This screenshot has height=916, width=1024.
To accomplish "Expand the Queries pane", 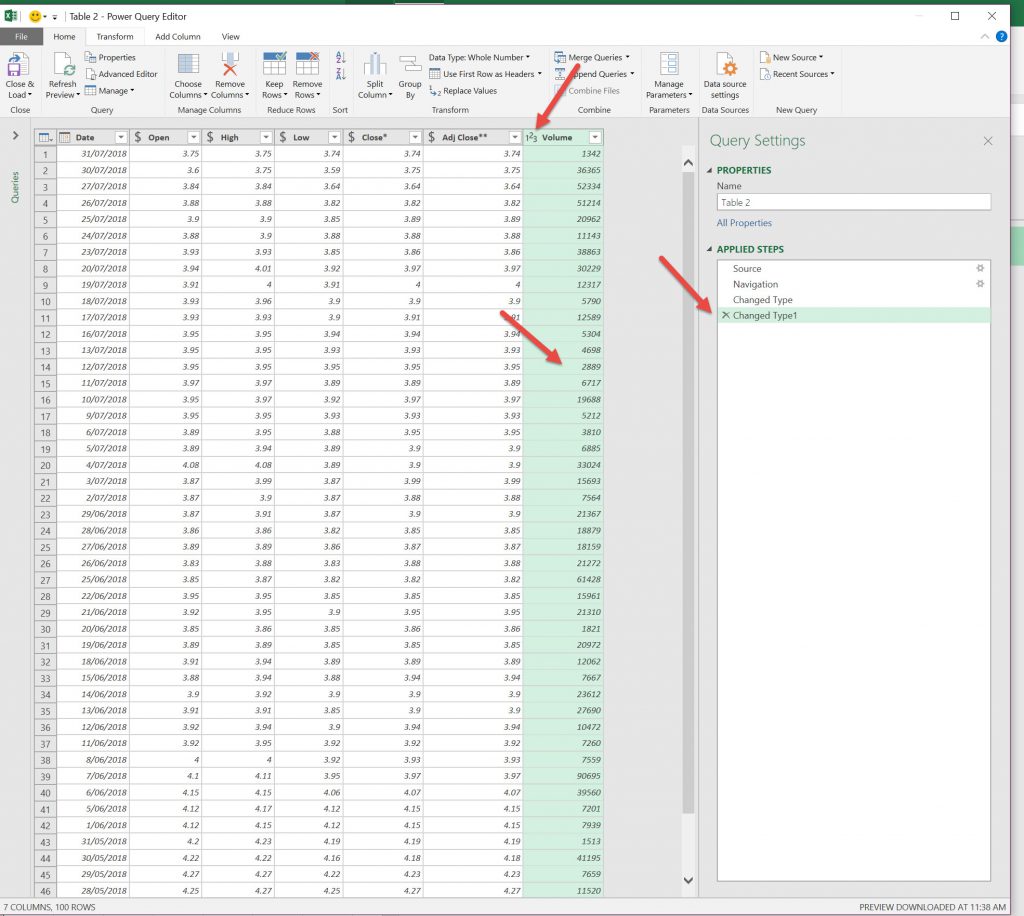I will click(x=15, y=136).
